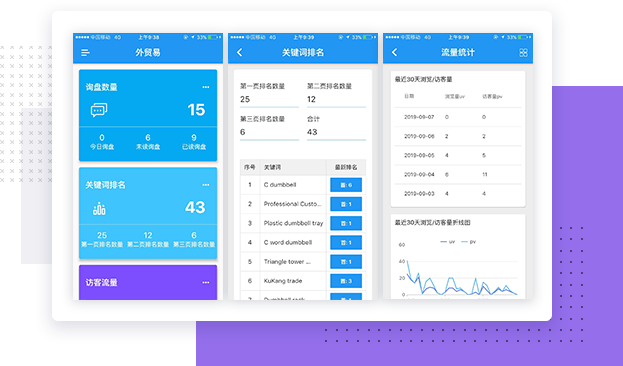
Task: Click the ranking button for Plastic dumbbell tray
Action: pyautogui.click(x=346, y=223)
